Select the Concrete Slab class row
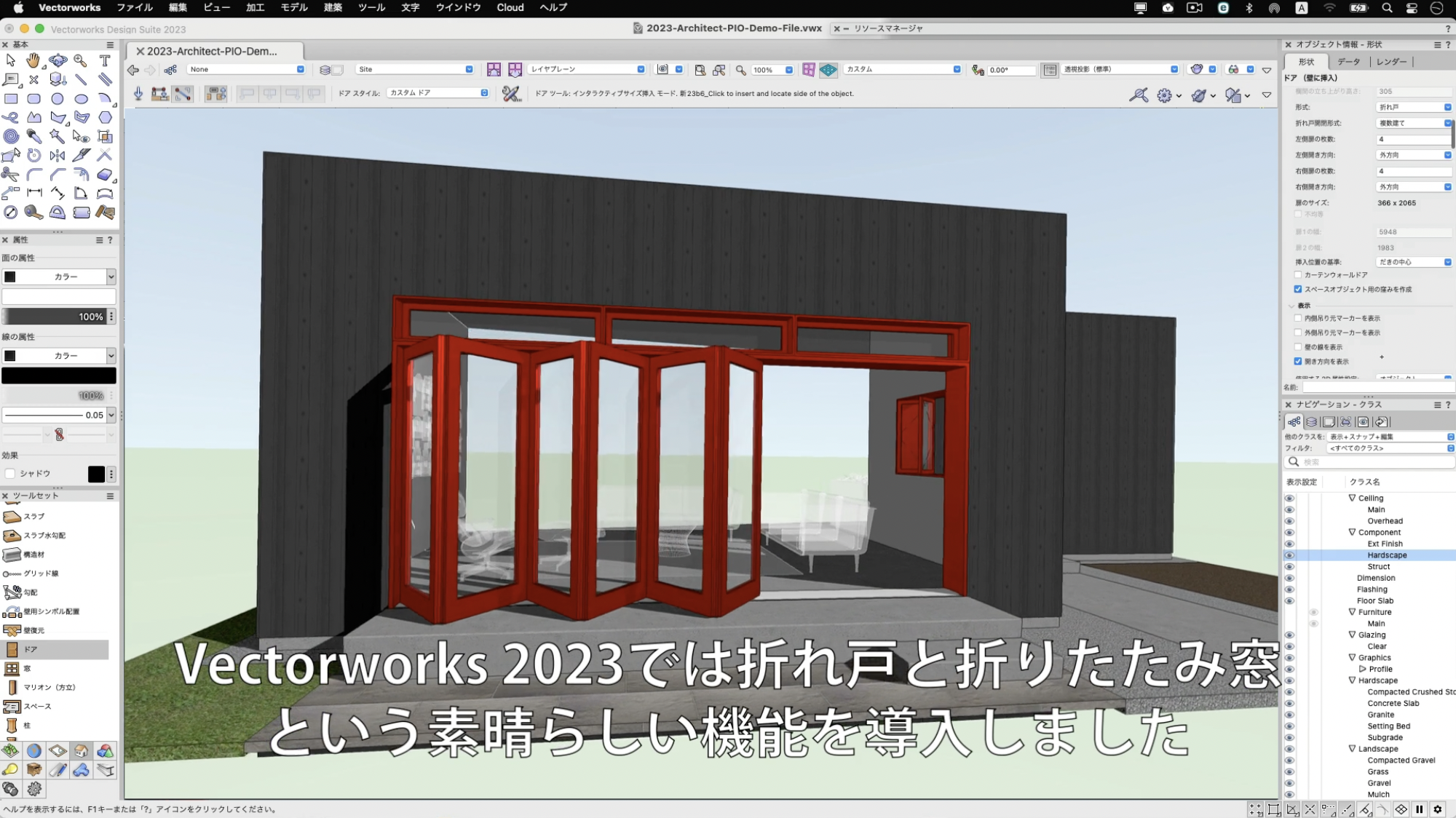Image resolution: width=1456 pixels, height=818 pixels. [x=1393, y=704]
